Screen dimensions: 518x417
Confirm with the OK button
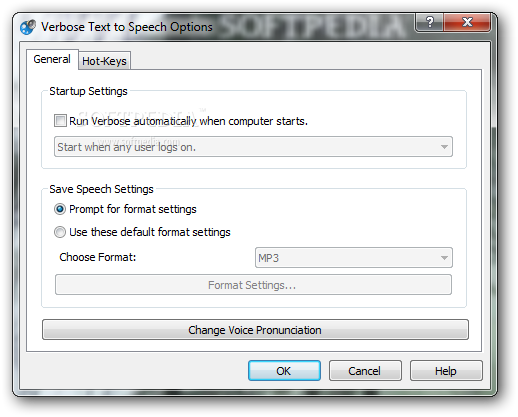coord(284,371)
